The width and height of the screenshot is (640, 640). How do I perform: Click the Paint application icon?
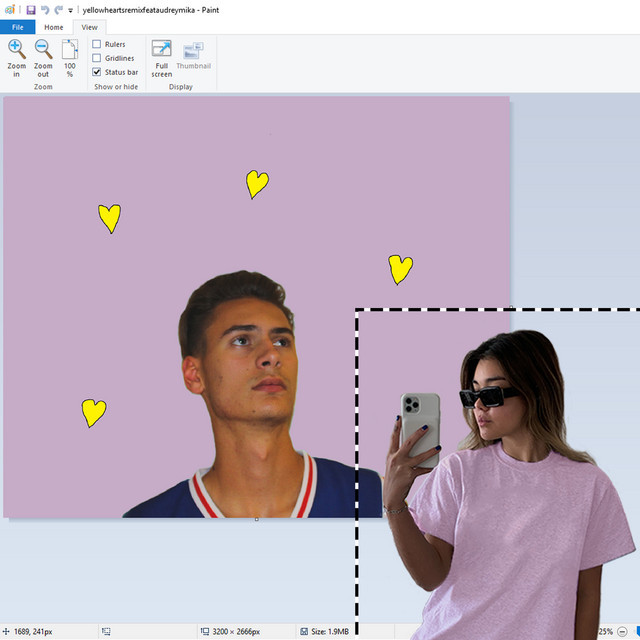tap(10, 9)
